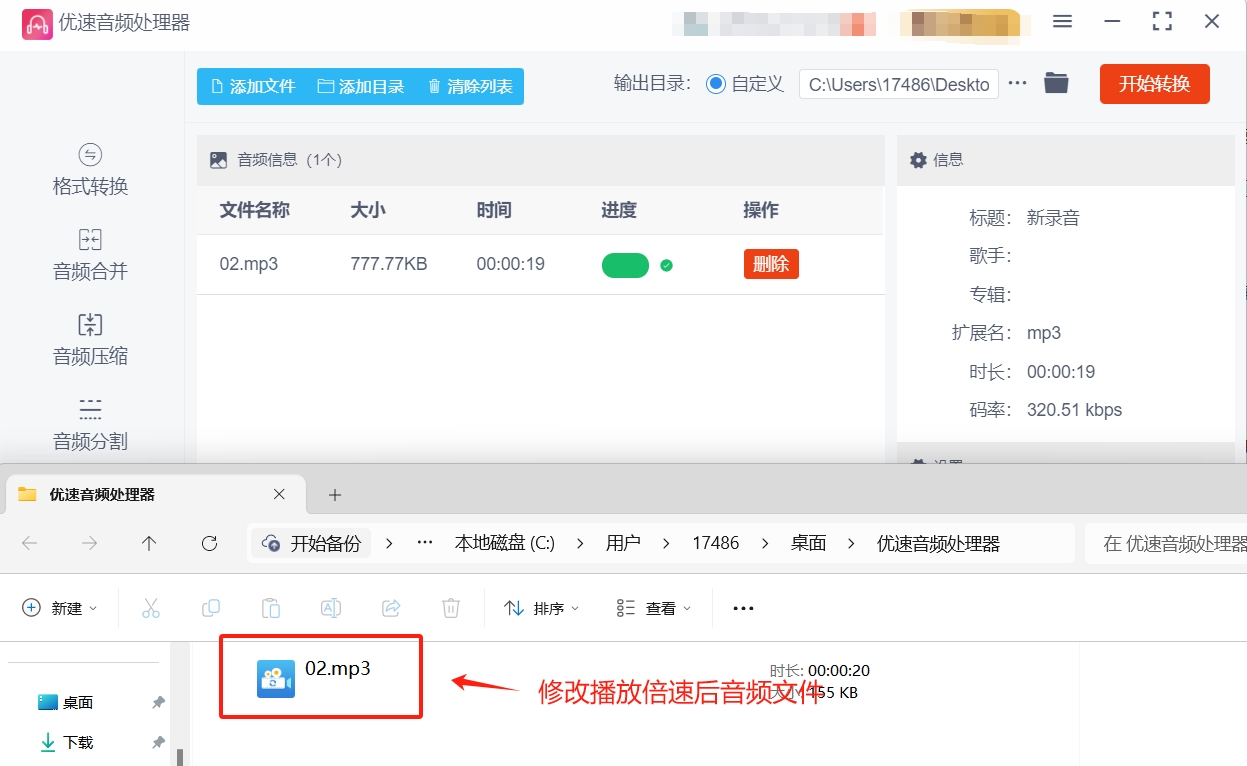Click the 320.51 kbps bitrate value
Viewport: 1247px width, 766px height.
tap(1074, 410)
